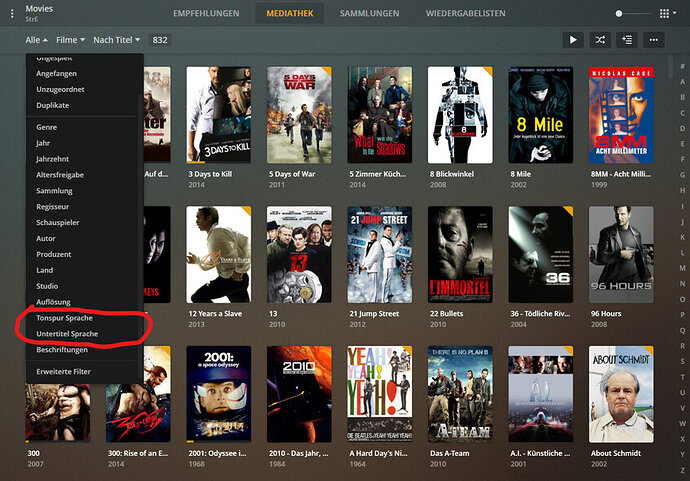Viewport: 690px width, 481px height.
Task: Jump to letter S in alphabet index
Action: tap(683, 361)
